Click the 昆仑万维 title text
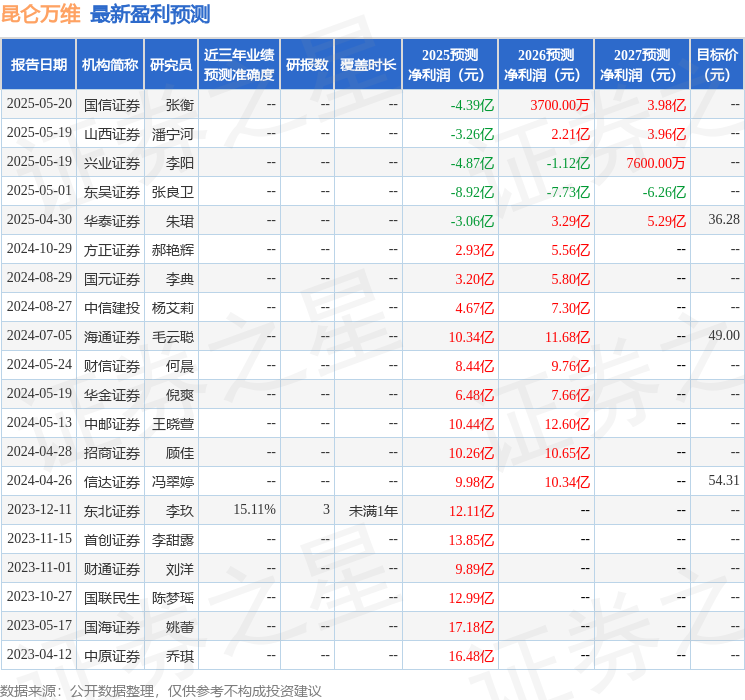745x700 pixels. [x=41, y=14]
